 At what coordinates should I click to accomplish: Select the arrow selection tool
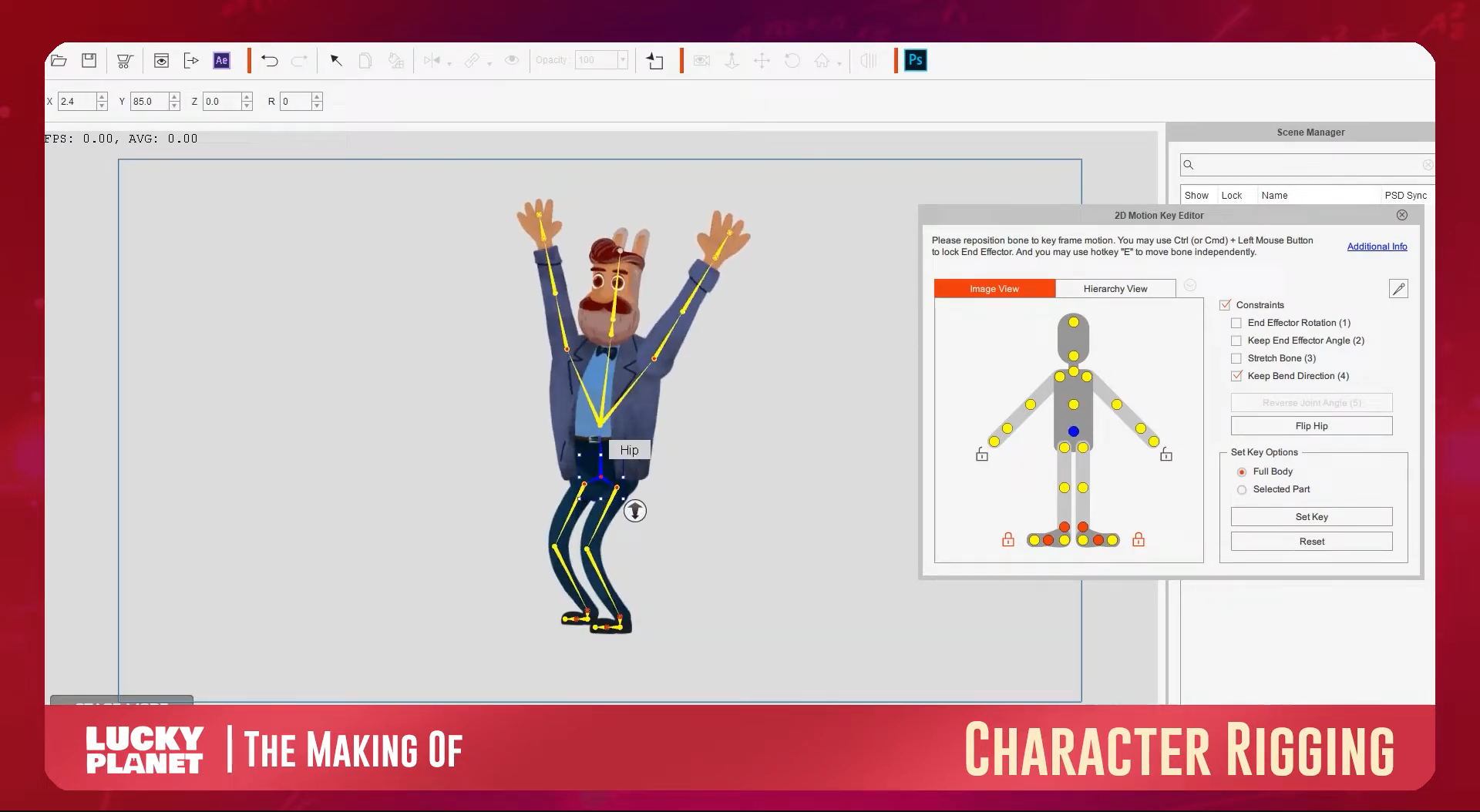[335, 60]
